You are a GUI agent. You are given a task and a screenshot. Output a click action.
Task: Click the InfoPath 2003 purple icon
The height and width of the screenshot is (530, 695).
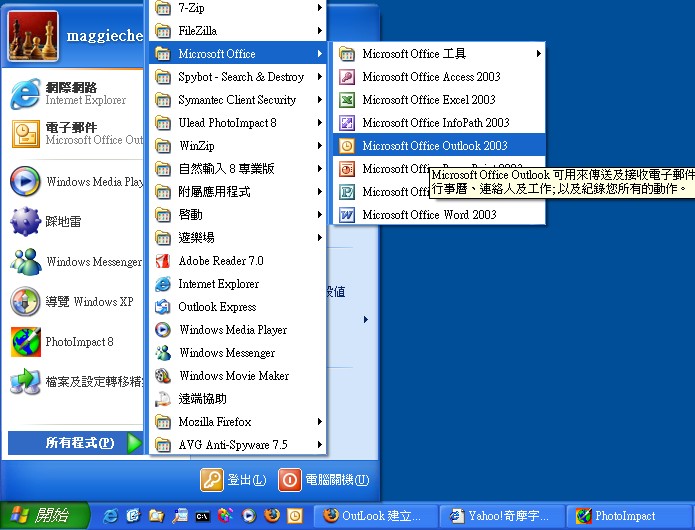pos(347,123)
